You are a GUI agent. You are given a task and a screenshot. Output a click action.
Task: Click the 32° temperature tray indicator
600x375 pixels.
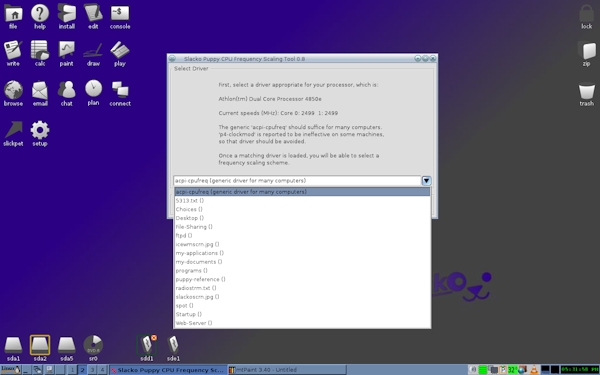[x=513, y=370]
